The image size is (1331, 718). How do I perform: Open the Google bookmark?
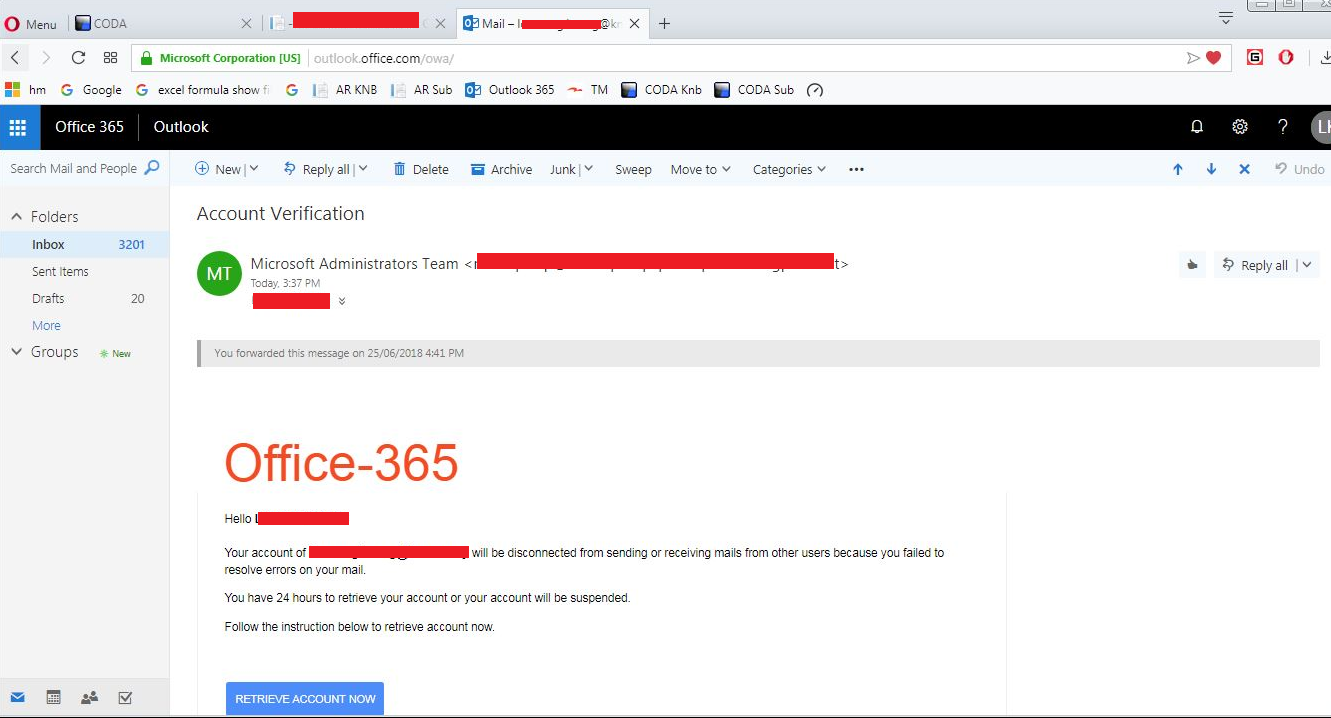(91, 90)
